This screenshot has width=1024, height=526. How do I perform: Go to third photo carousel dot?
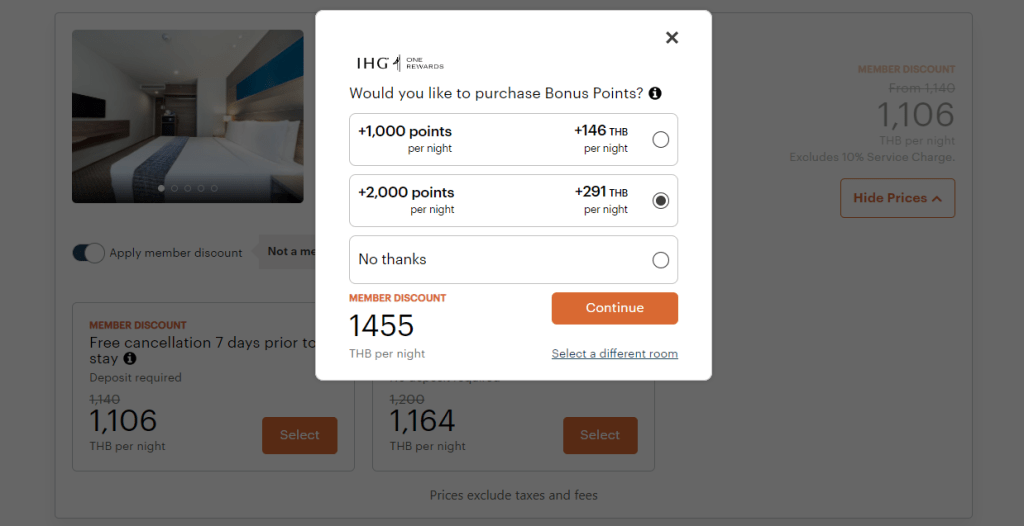point(187,188)
